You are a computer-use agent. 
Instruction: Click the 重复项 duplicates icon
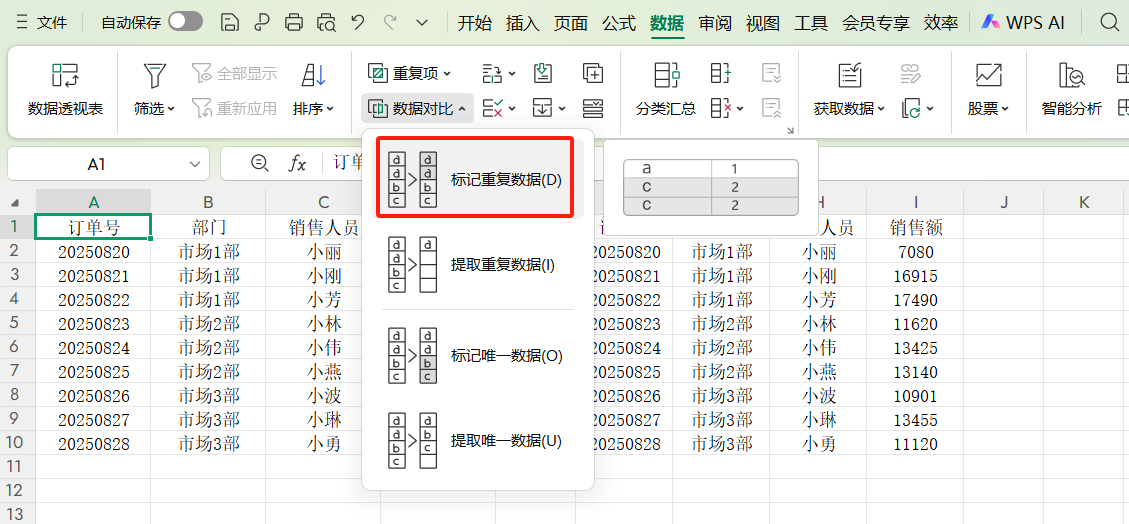coord(377,73)
